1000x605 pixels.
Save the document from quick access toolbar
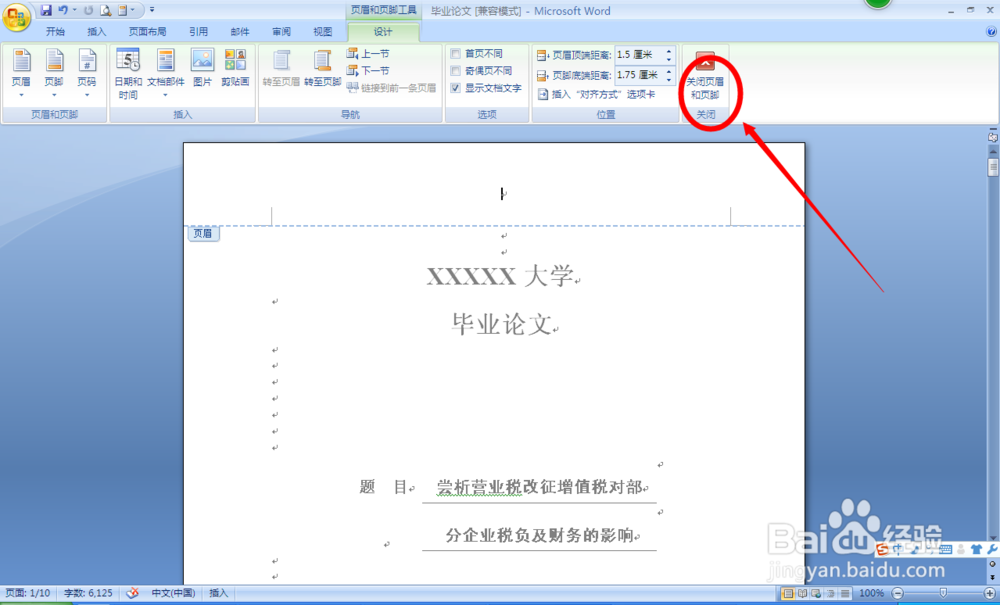click(46, 10)
